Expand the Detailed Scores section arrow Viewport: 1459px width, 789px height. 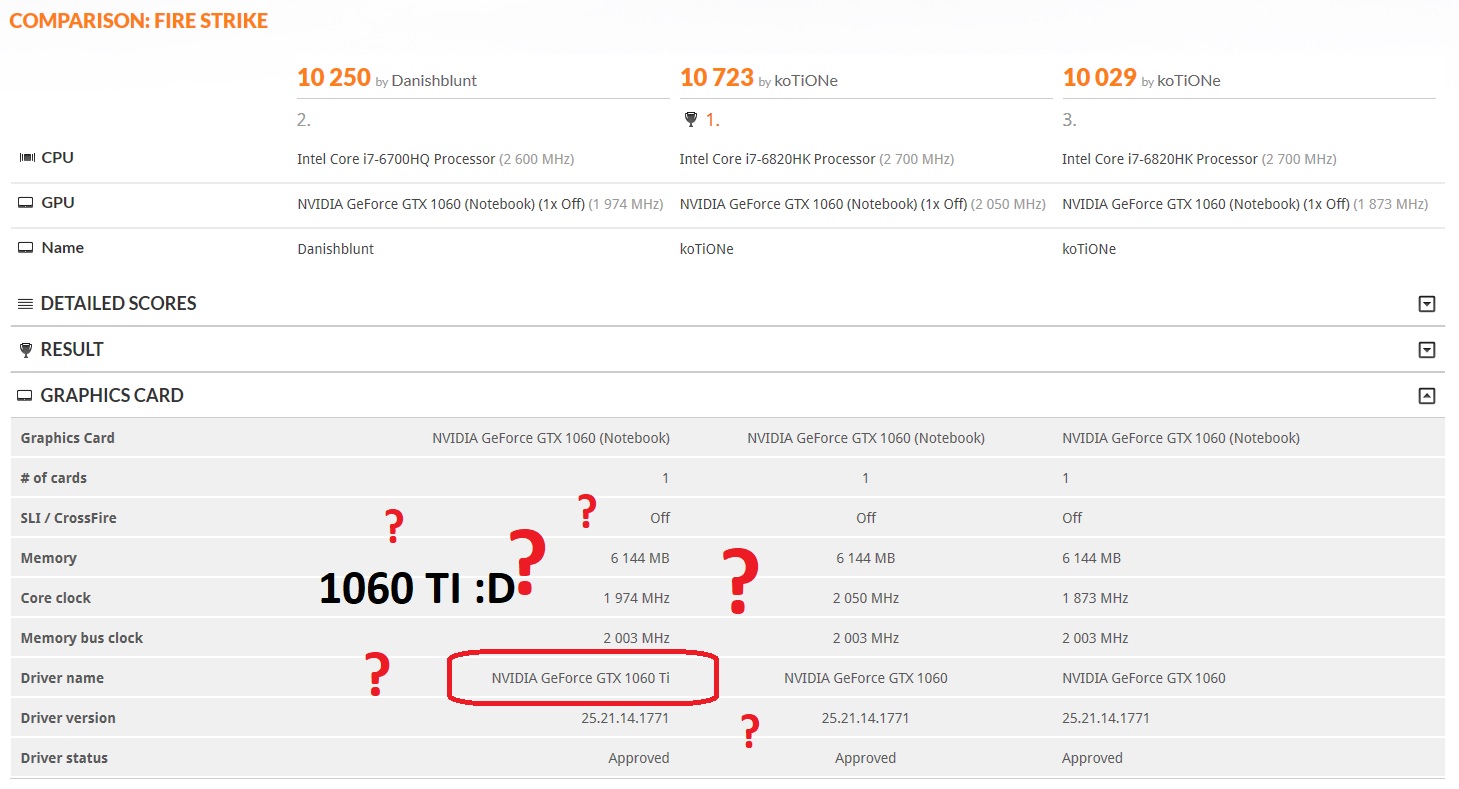(x=1427, y=304)
